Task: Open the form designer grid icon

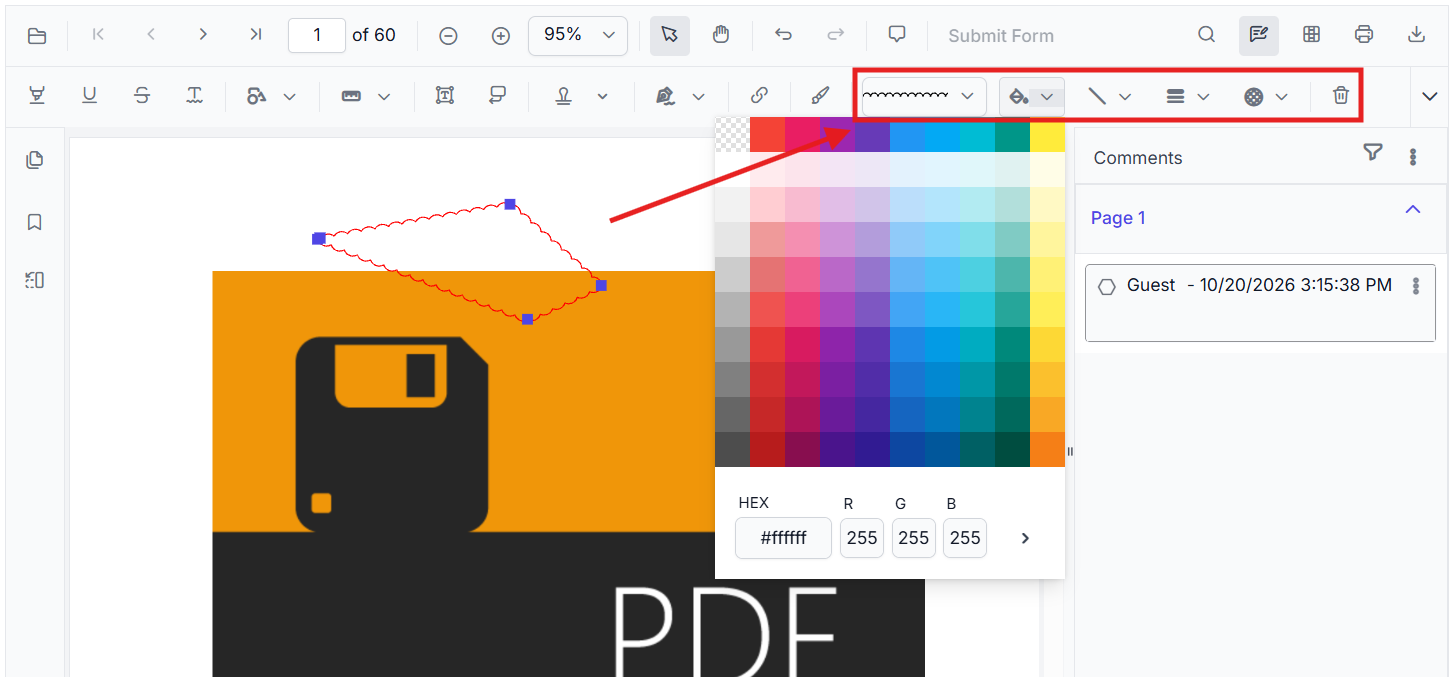Action: click(x=1312, y=35)
